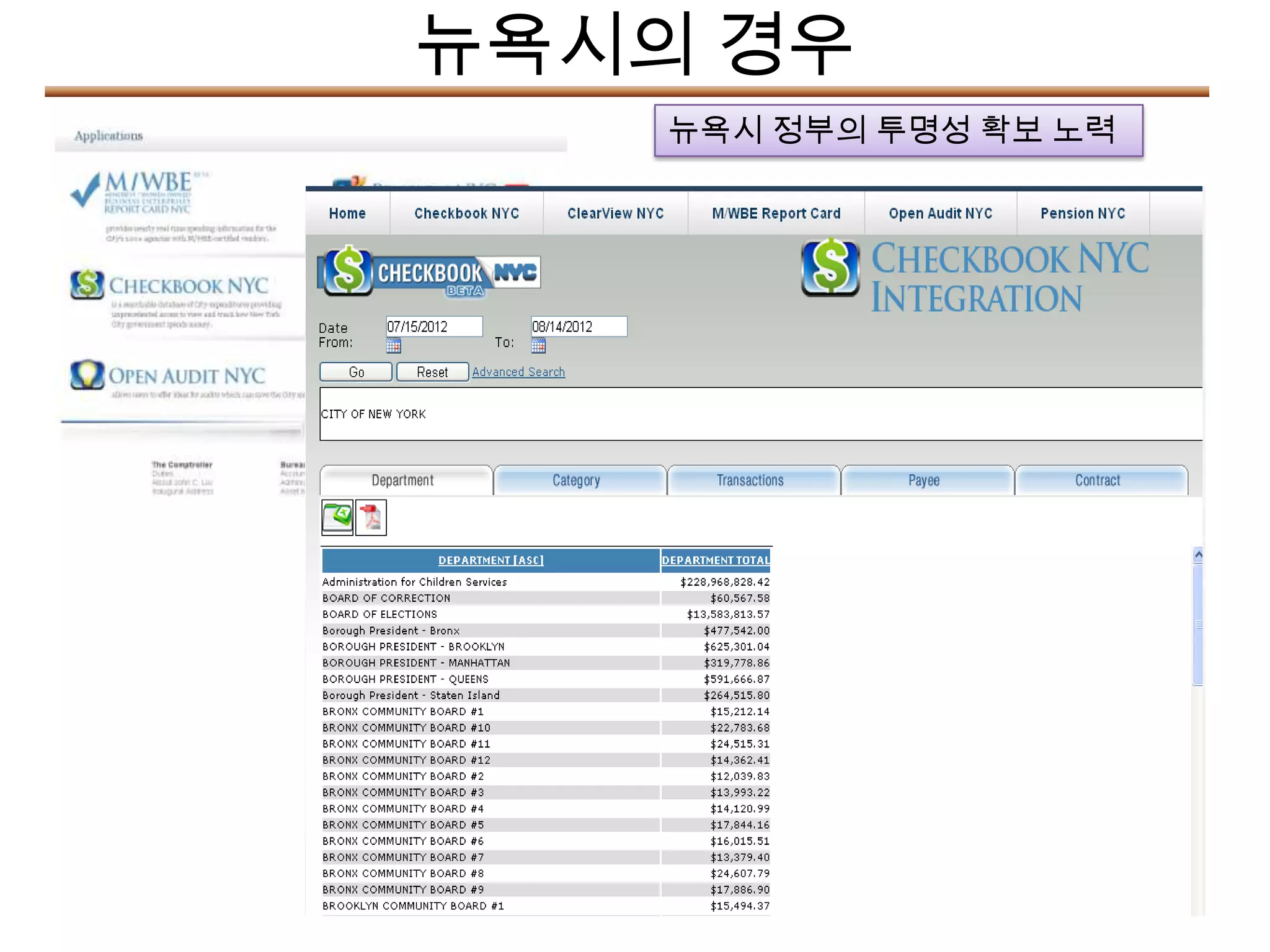Select the BOARD OF CORRECTION row
Viewport: 1270px width, 952px height.
(x=546, y=598)
